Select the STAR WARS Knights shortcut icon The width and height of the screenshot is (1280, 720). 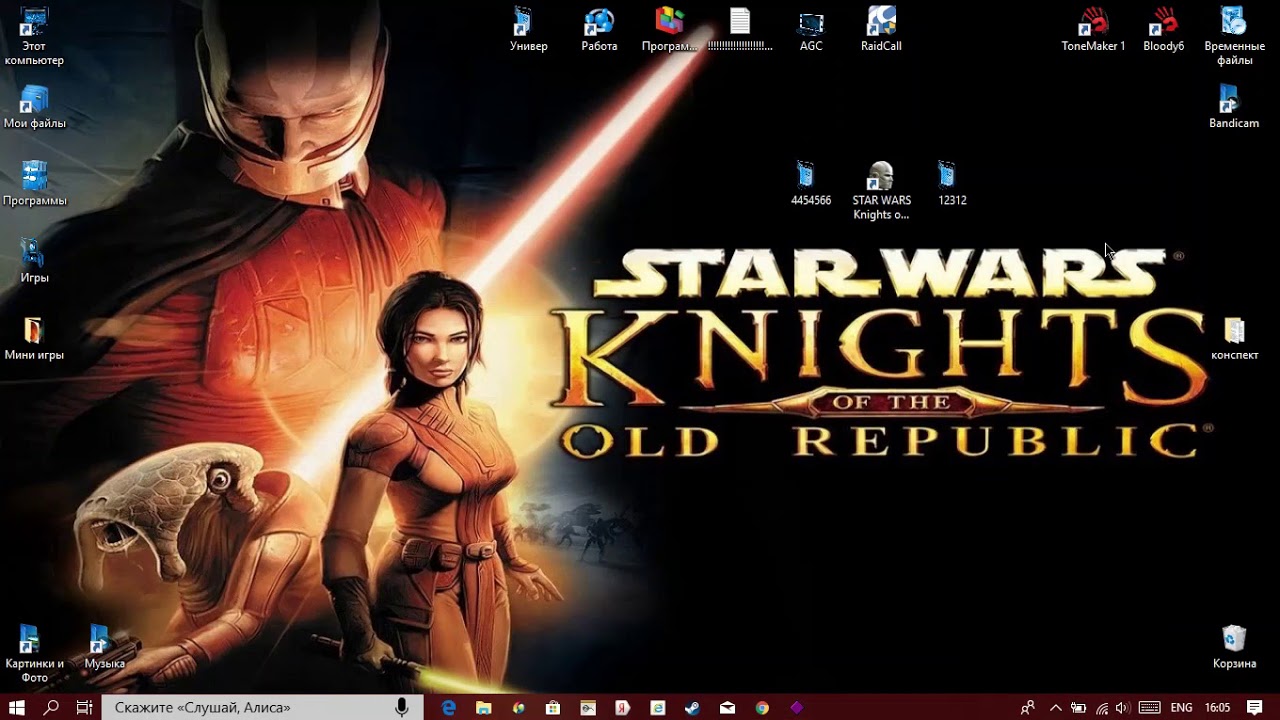pyautogui.click(x=880, y=190)
